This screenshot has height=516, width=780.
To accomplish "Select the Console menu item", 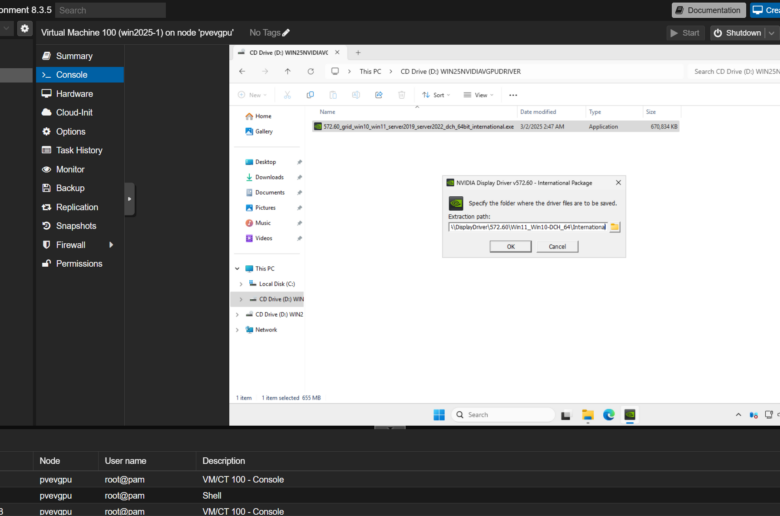I will point(80,75).
